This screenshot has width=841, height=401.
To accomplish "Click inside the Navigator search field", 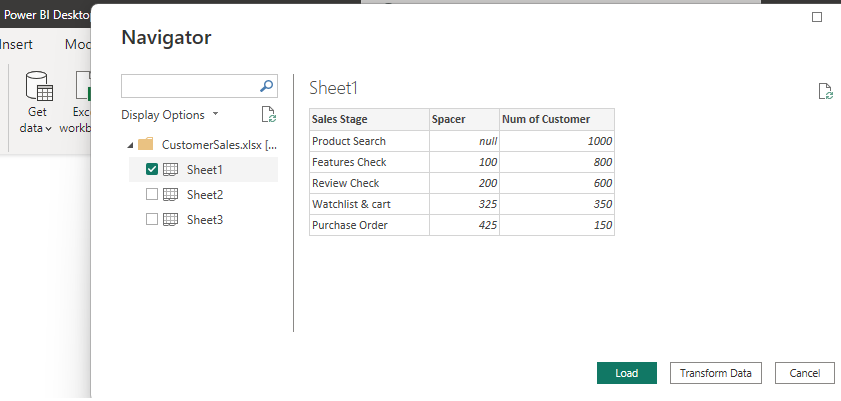I will coord(188,86).
